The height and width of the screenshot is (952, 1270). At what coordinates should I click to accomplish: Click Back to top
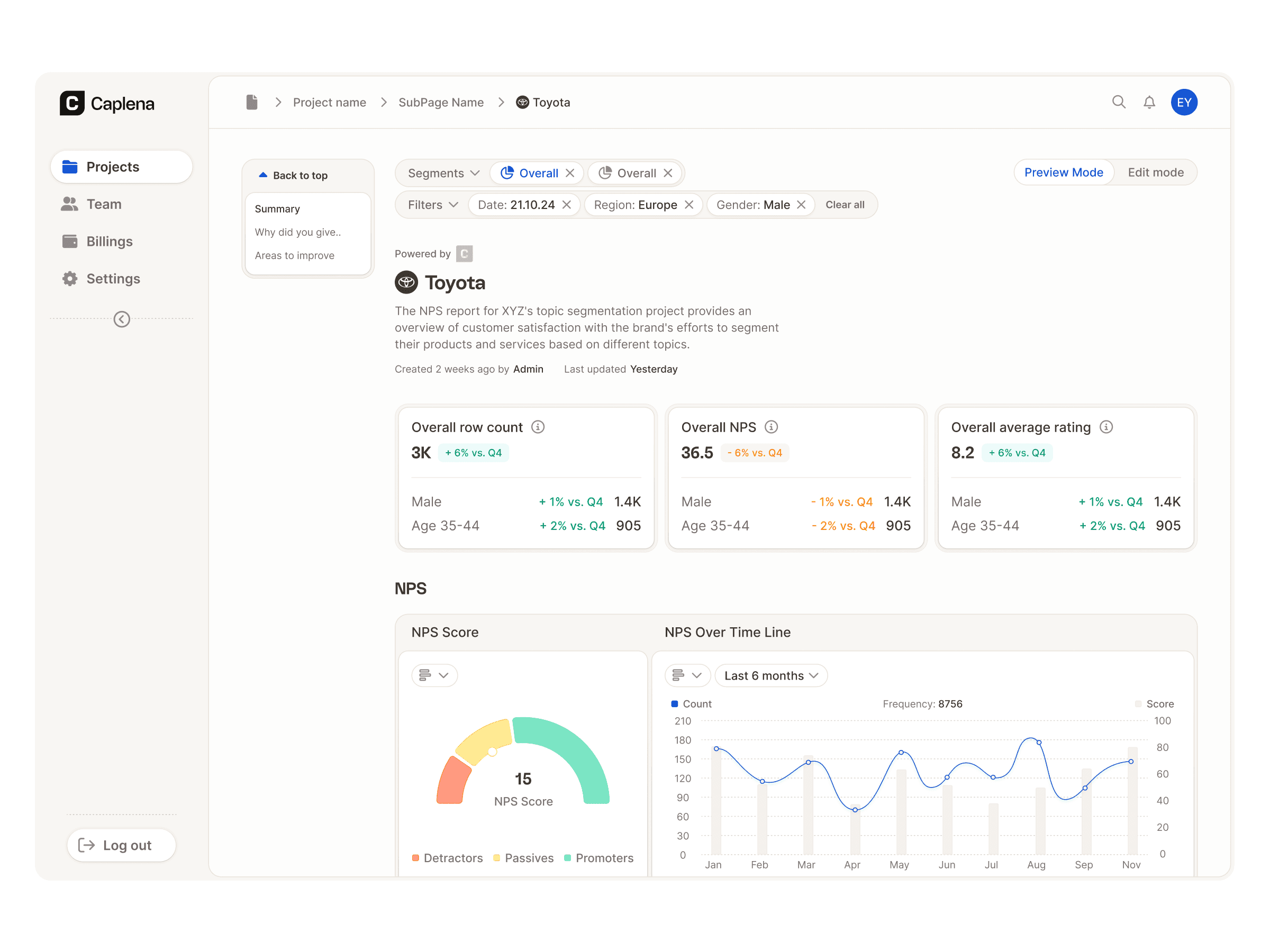click(293, 176)
